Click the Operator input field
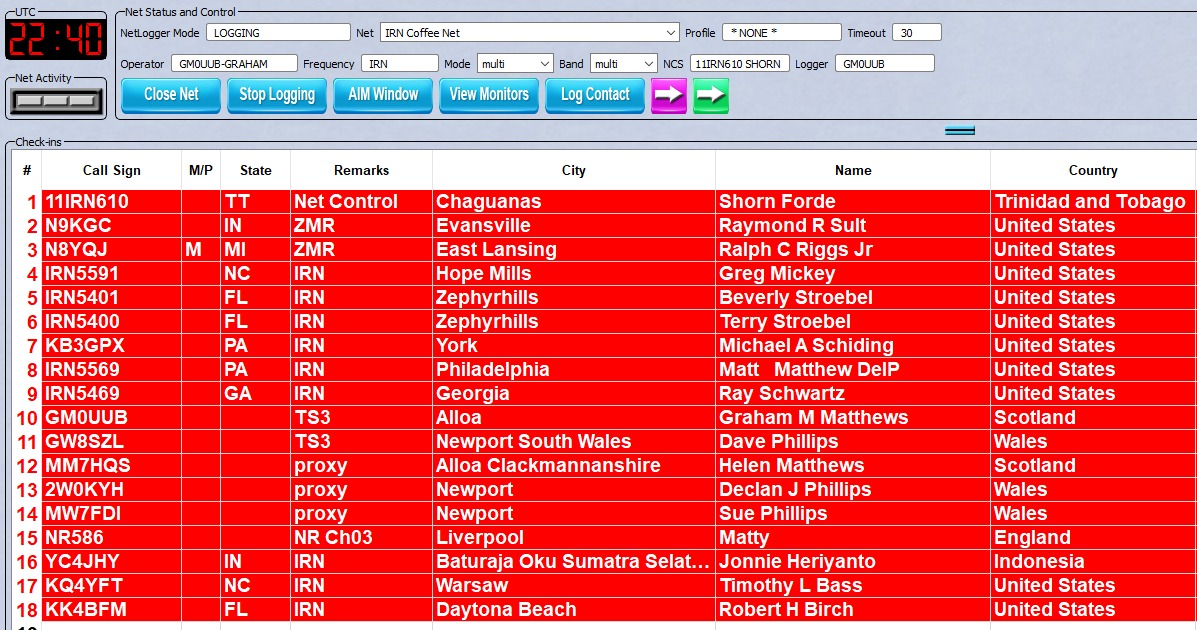Viewport: 1197px width, 630px height. click(x=233, y=64)
